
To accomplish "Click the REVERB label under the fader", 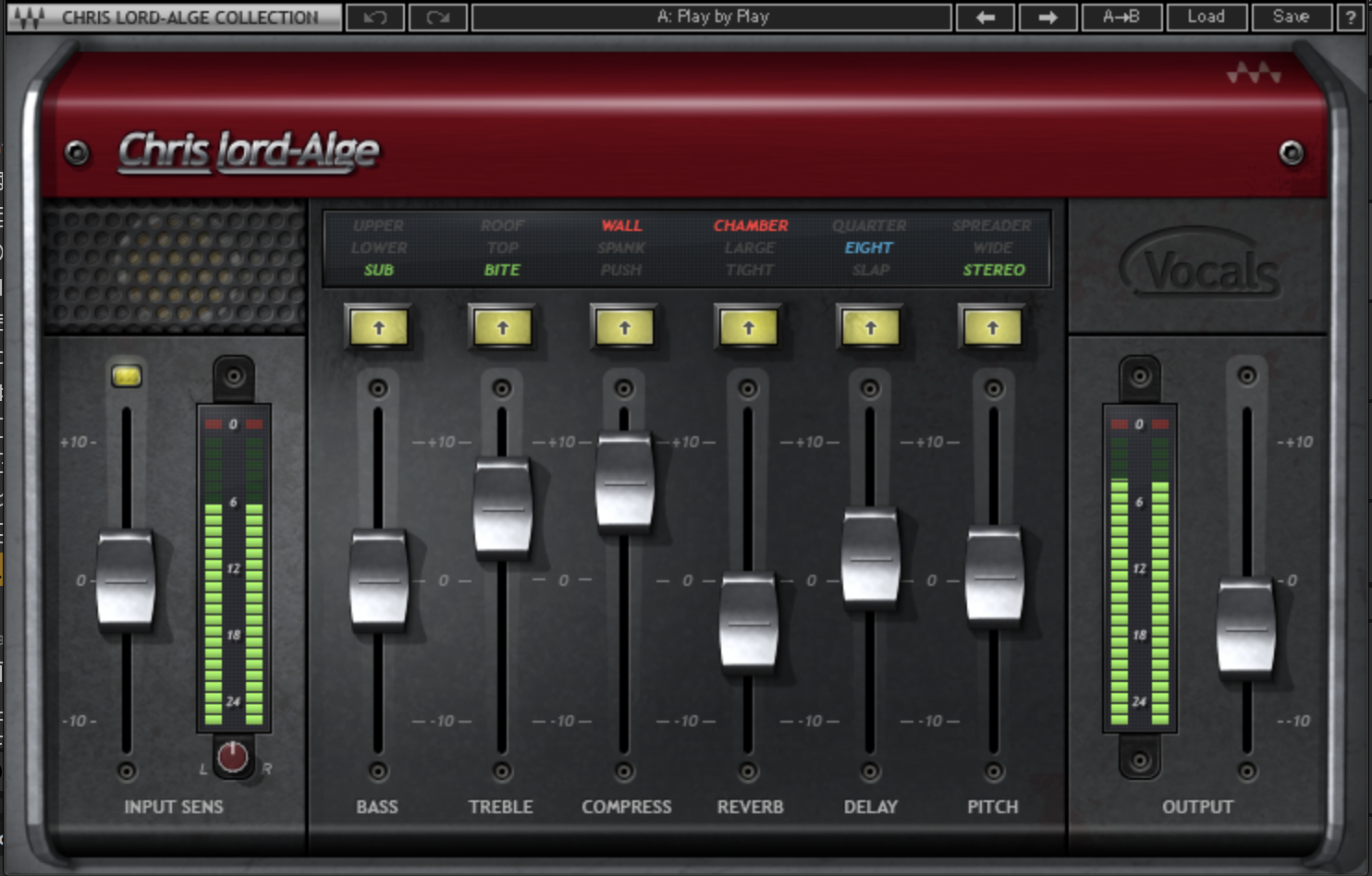I will tap(750, 807).
